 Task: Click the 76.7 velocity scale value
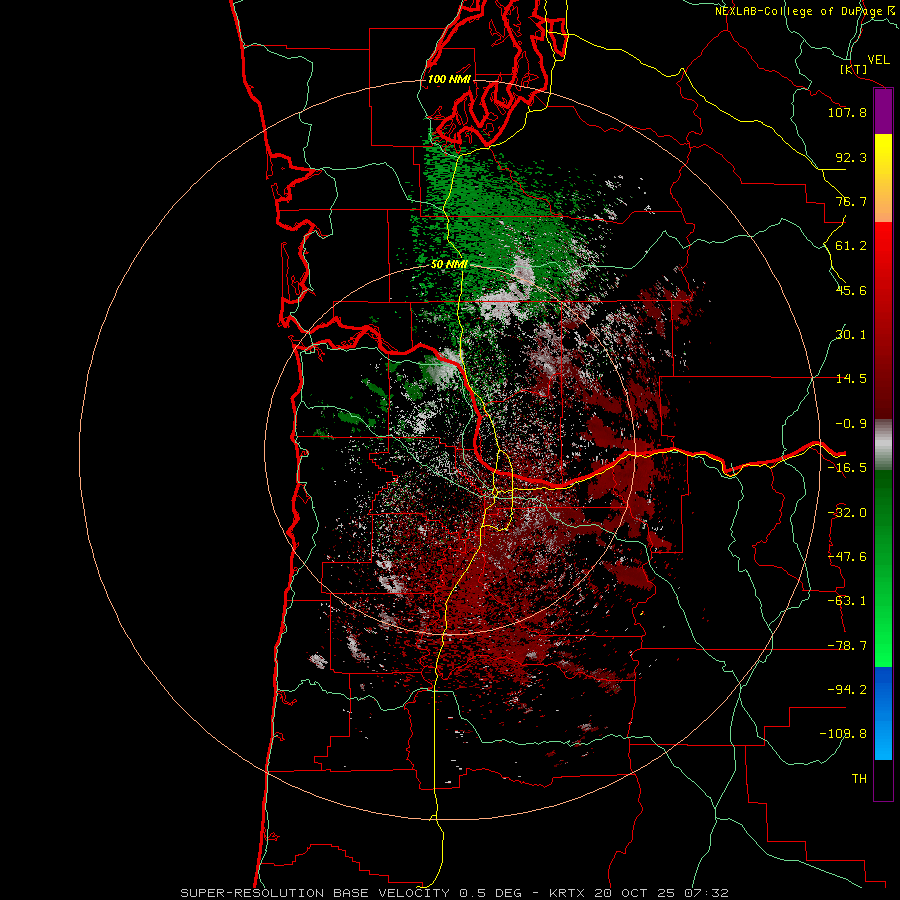851,201
